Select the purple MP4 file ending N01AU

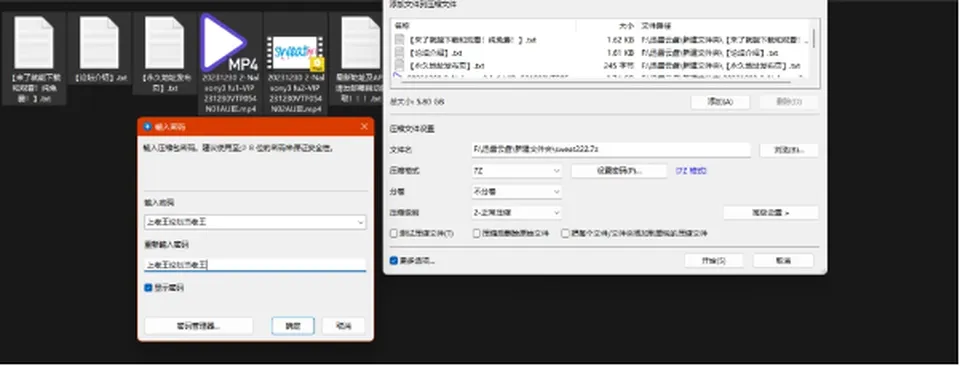[x=230, y=43]
